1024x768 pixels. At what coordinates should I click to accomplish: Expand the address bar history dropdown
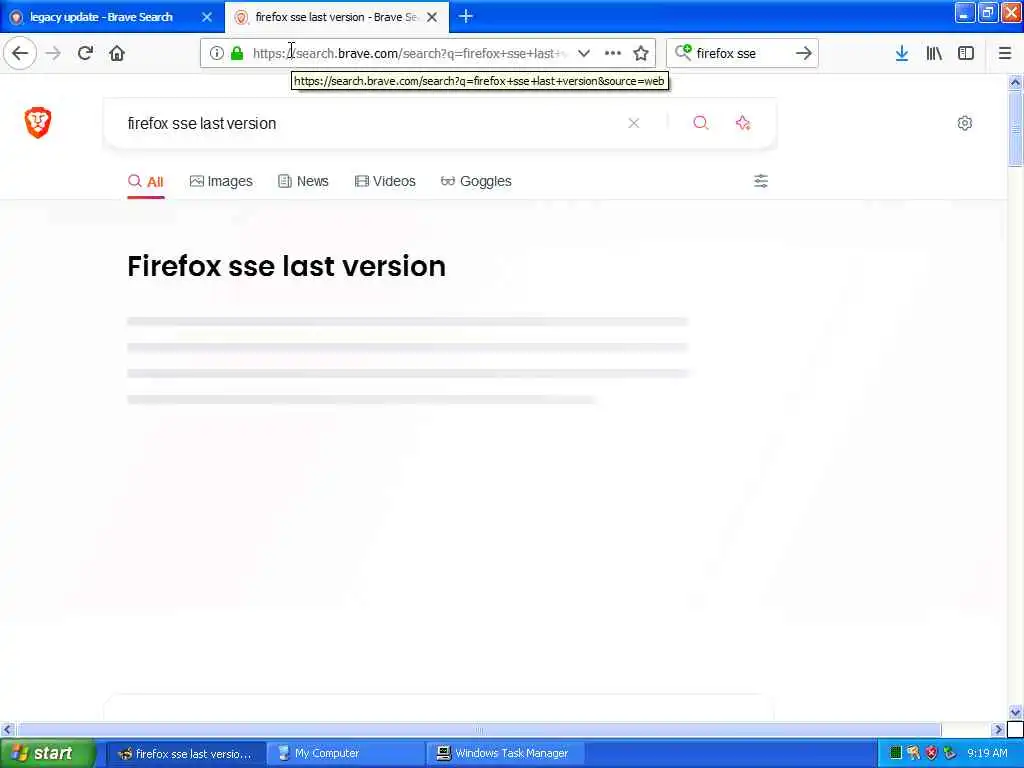pos(584,53)
